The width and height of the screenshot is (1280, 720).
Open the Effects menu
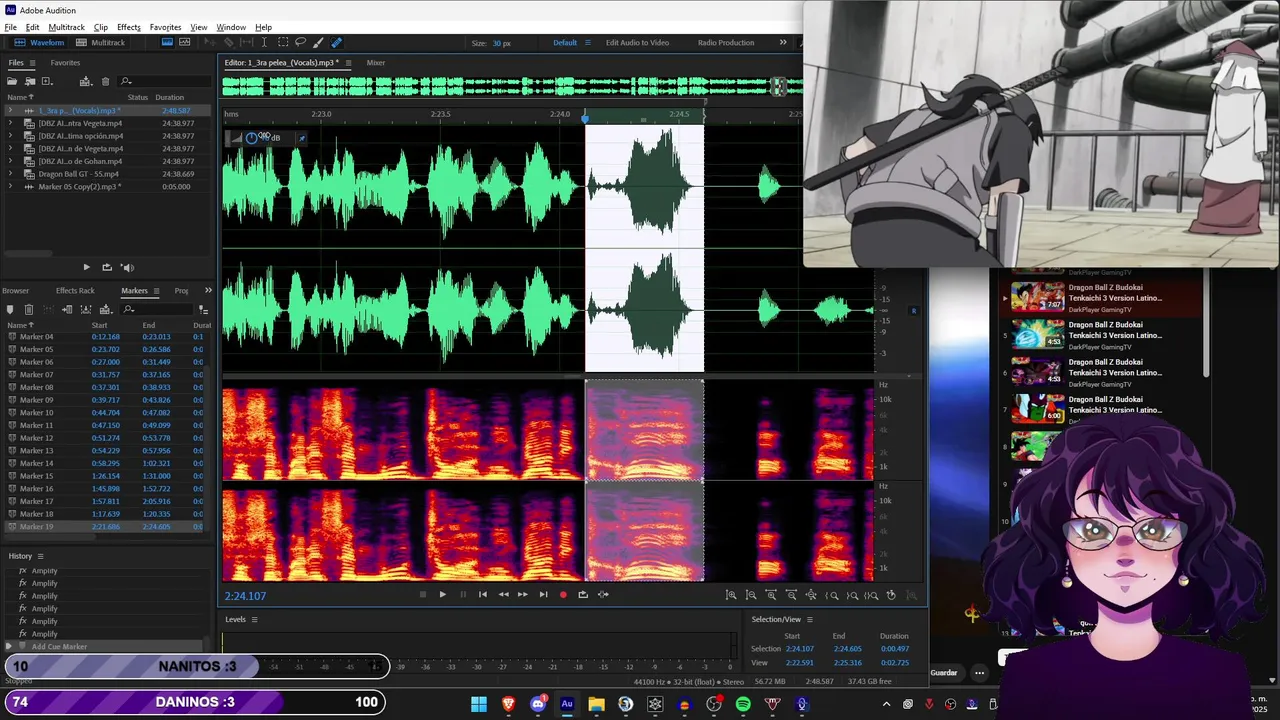[129, 27]
